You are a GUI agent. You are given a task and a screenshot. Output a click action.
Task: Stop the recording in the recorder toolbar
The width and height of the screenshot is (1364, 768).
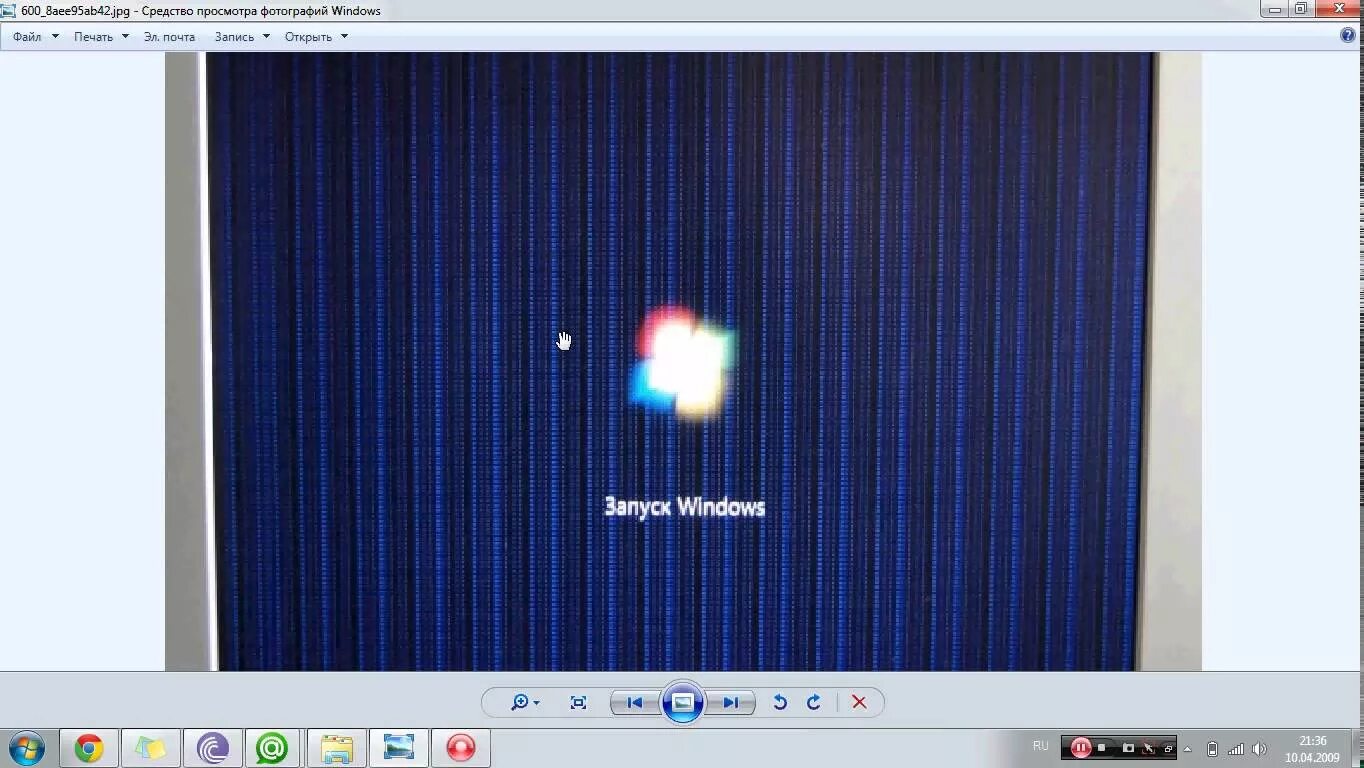1102,748
